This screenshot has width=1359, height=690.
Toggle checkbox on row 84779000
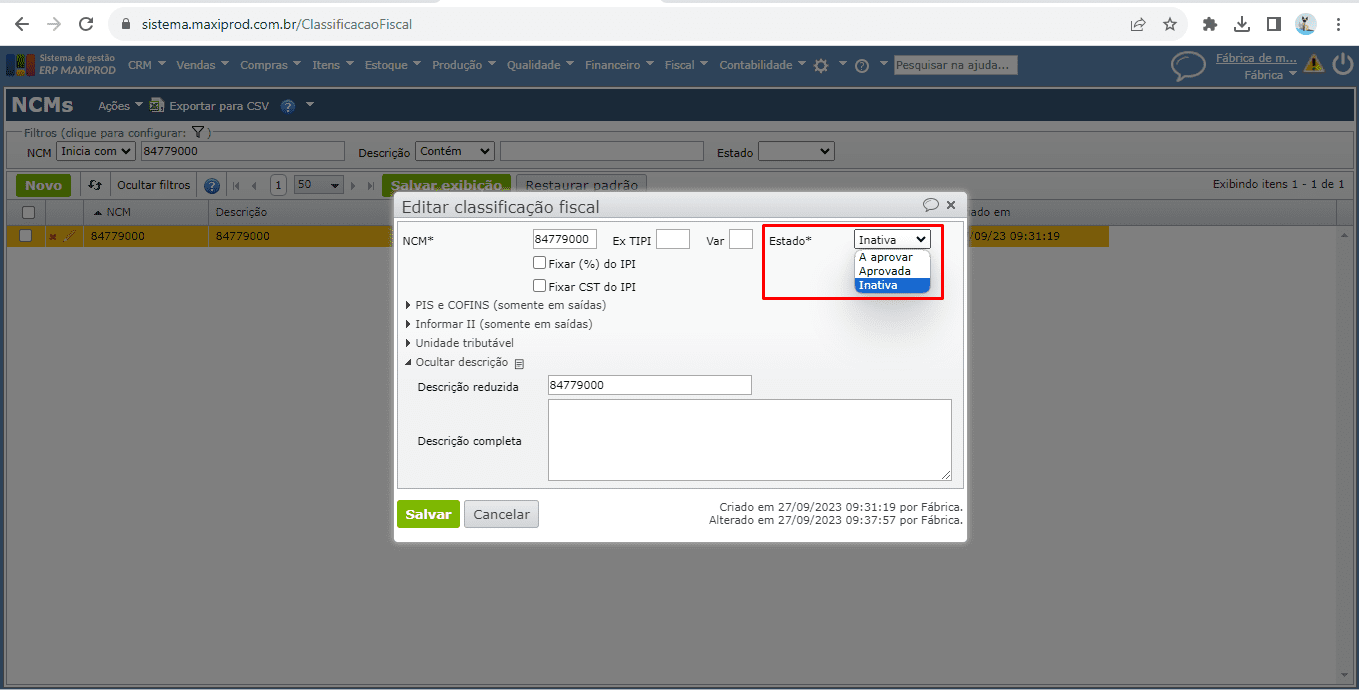coord(26,236)
